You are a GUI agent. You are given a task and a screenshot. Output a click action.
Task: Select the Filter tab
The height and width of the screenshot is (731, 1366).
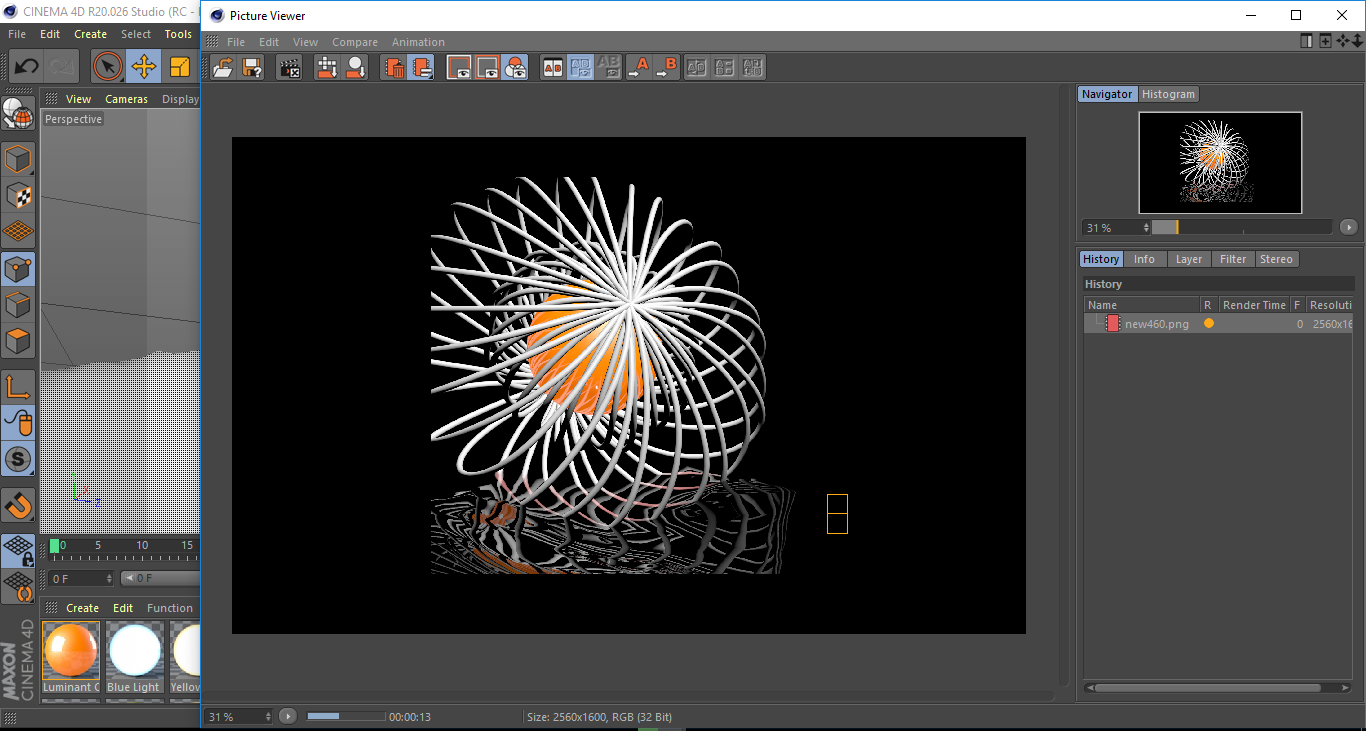[x=1233, y=259]
